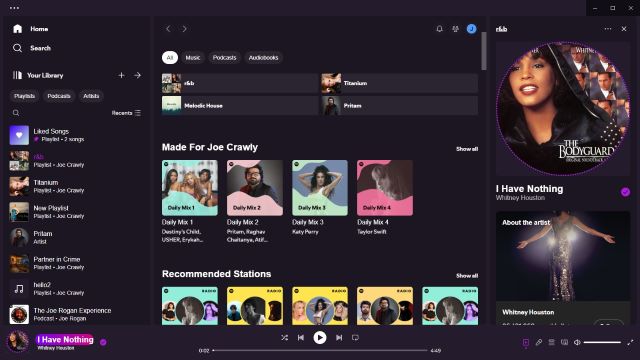This screenshot has height=360, width=640.
Task: Open the Melodic House shortcut tile
Action: (240, 106)
